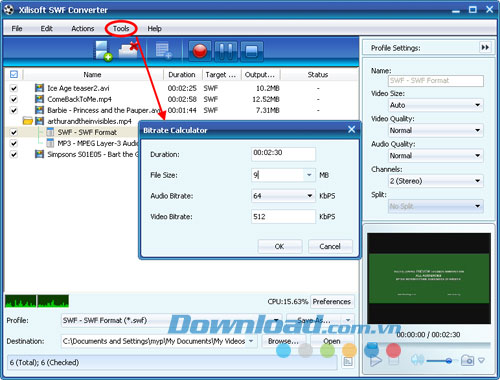This screenshot has height=380, width=500.
Task: Uncheck the Ice Age teaser2.avi checkbox
Action: pos(14,88)
